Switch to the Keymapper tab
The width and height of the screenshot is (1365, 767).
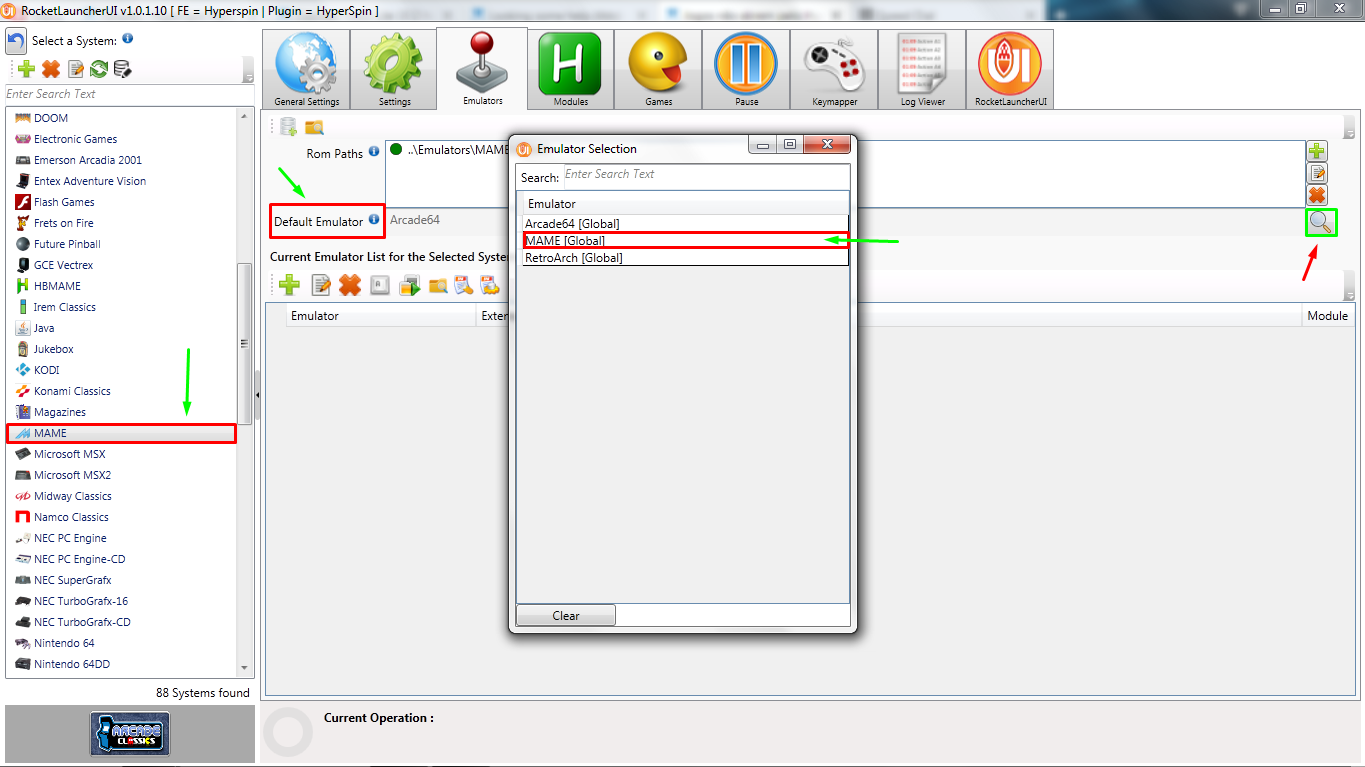click(x=834, y=69)
